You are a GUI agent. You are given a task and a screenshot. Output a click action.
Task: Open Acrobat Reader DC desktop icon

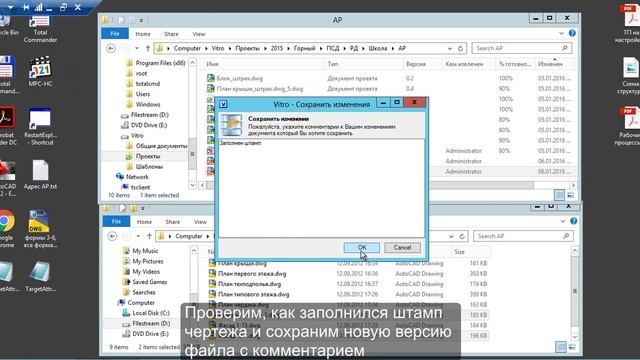pos(7,126)
